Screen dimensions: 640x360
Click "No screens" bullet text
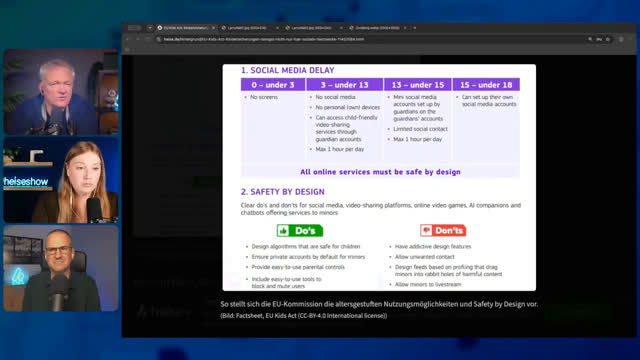coord(264,97)
